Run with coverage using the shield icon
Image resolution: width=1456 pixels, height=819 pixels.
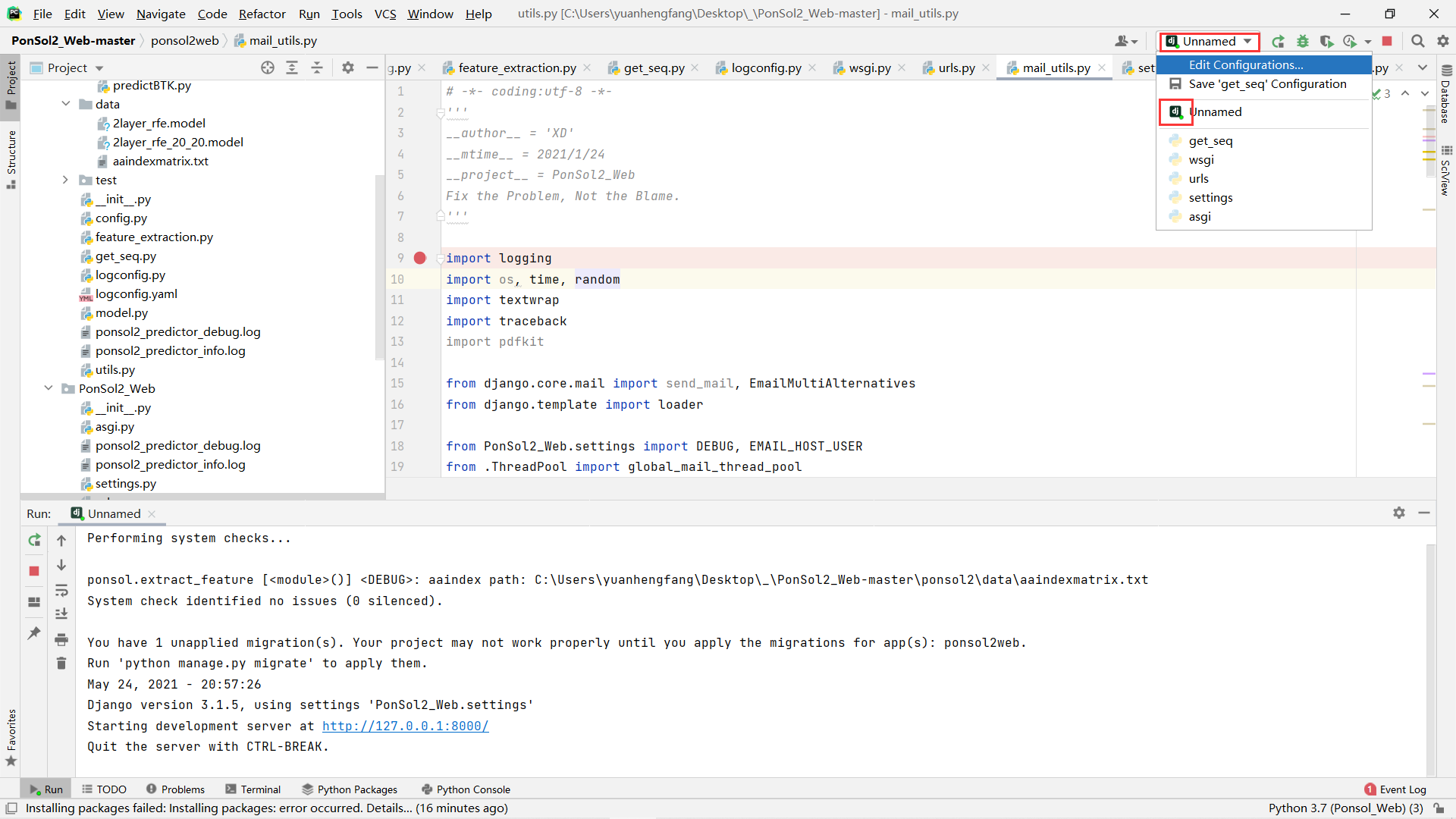[x=1327, y=41]
